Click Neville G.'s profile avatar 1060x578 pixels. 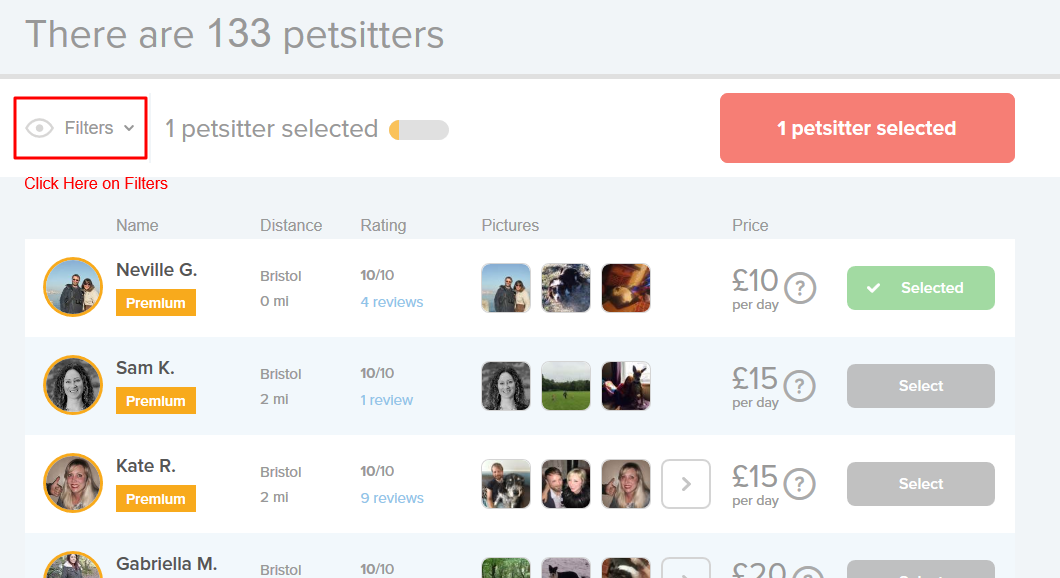[73, 288]
